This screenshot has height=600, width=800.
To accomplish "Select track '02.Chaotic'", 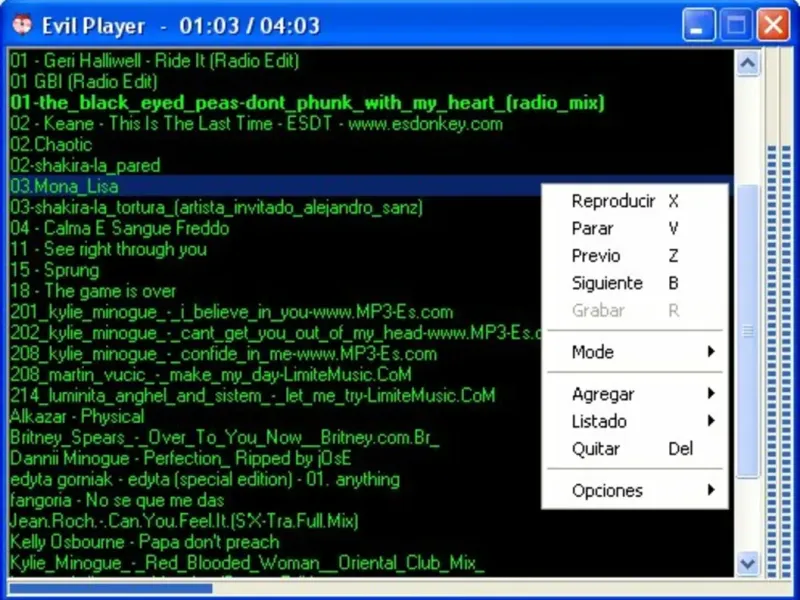I will [51, 144].
